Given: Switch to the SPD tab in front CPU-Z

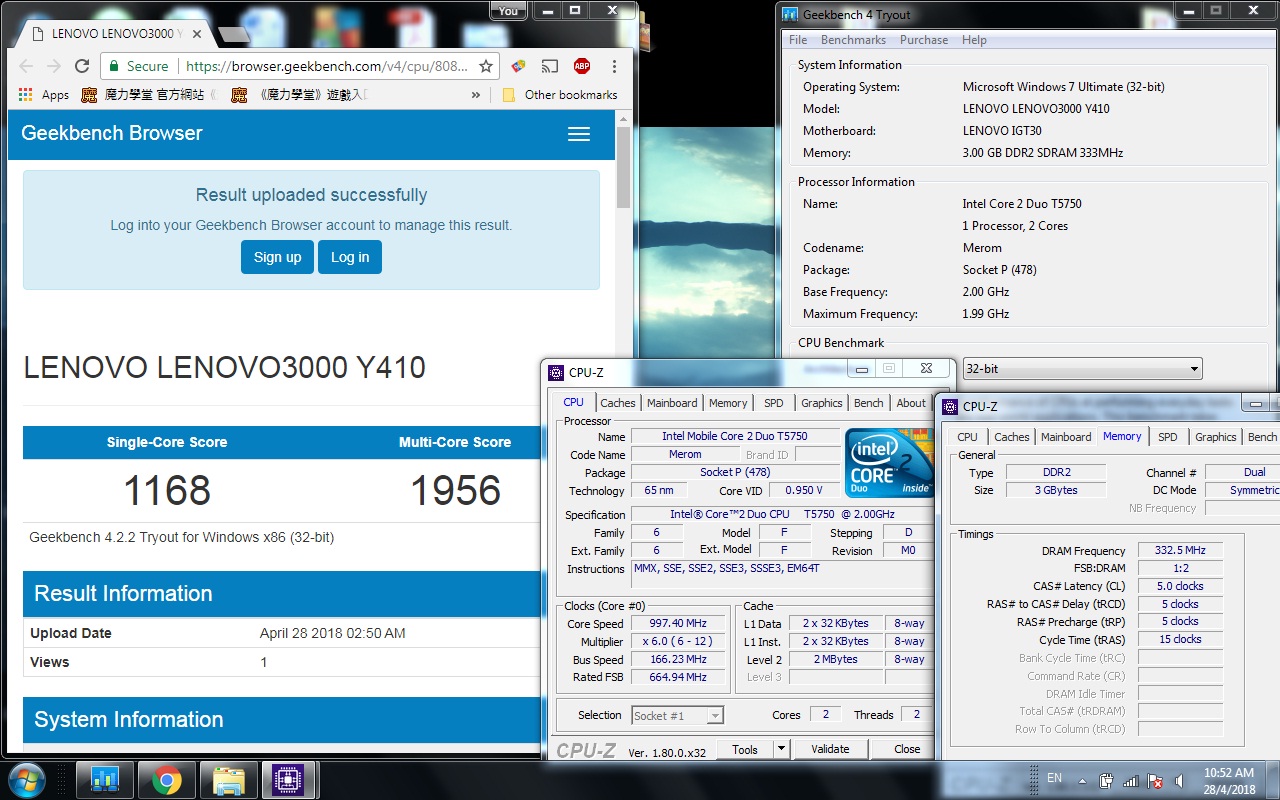Looking at the screenshot, I should click(x=774, y=403).
